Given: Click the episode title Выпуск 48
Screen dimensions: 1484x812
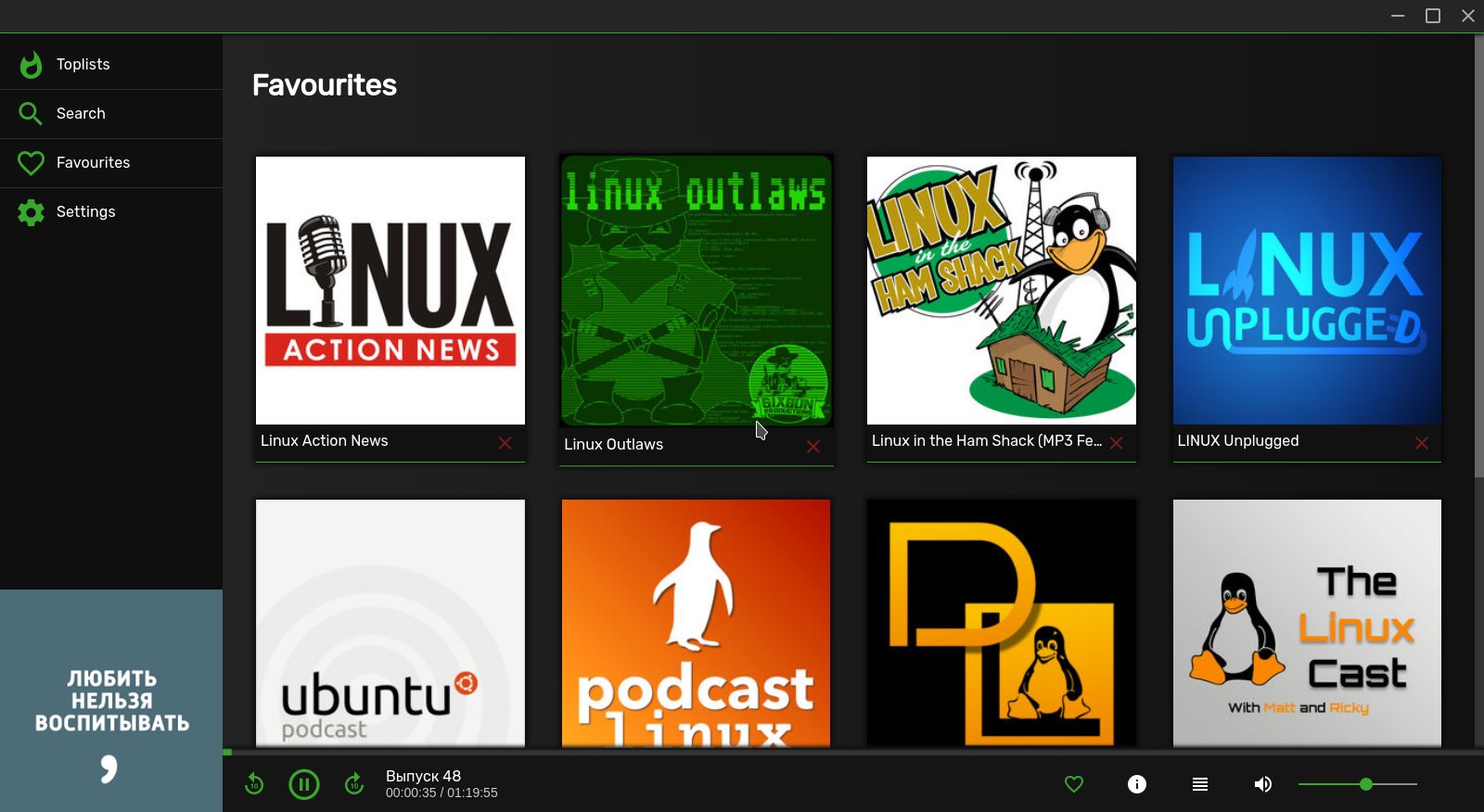Looking at the screenshot, I should 423,776.
